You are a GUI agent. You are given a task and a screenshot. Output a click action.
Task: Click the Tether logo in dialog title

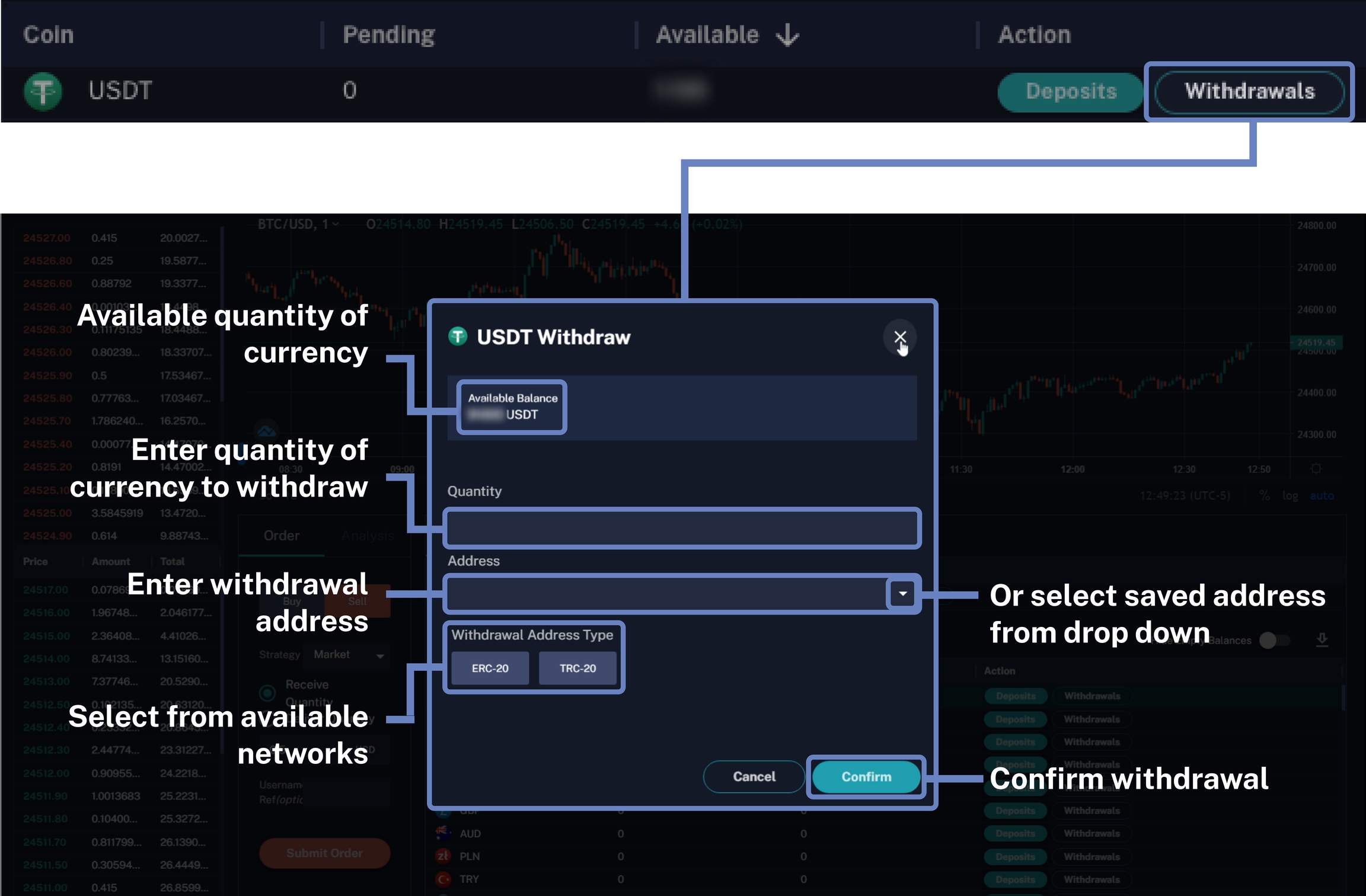point(458,337)
